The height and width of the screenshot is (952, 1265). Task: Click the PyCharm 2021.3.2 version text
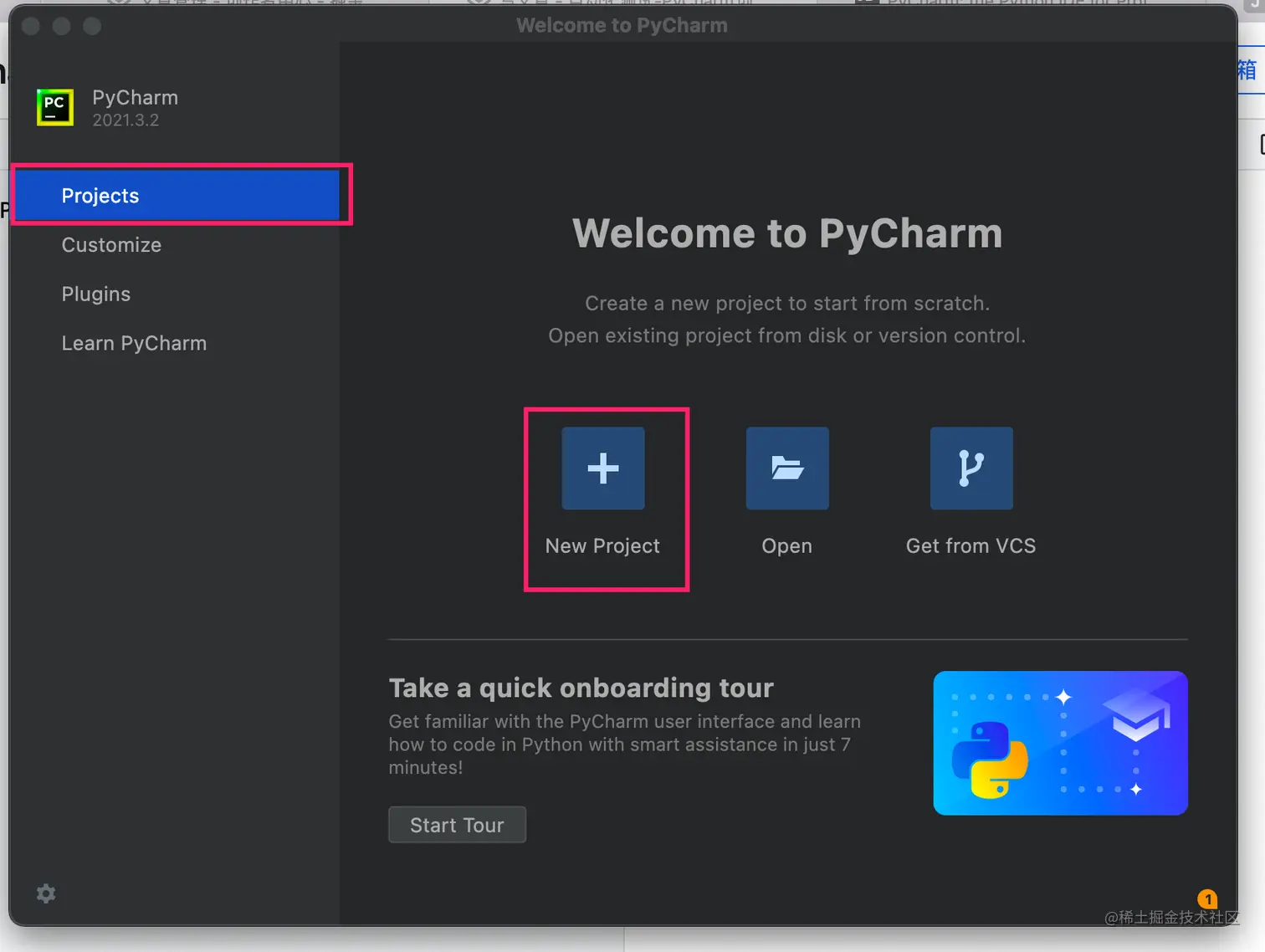[x=125, y=120]
